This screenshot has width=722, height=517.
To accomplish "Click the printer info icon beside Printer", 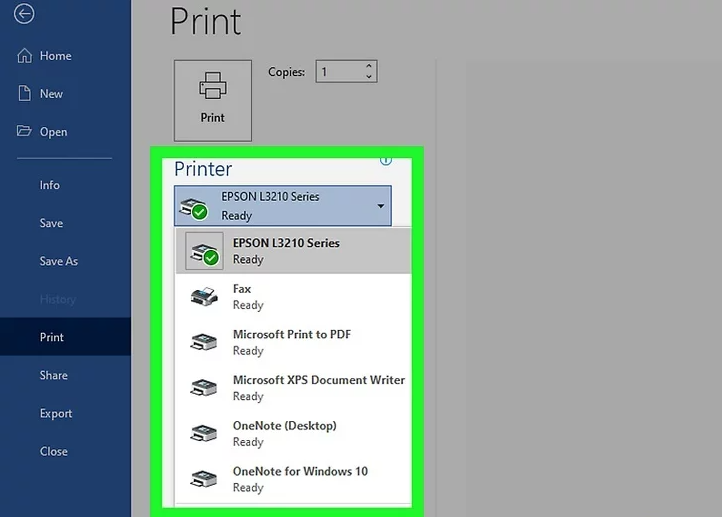I will 386,160.
